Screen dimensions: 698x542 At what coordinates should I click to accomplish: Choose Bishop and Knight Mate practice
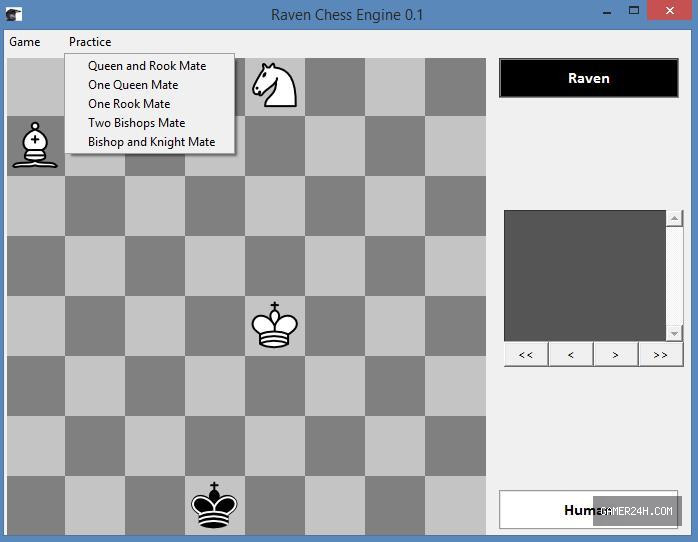click(x=150, y=142)
